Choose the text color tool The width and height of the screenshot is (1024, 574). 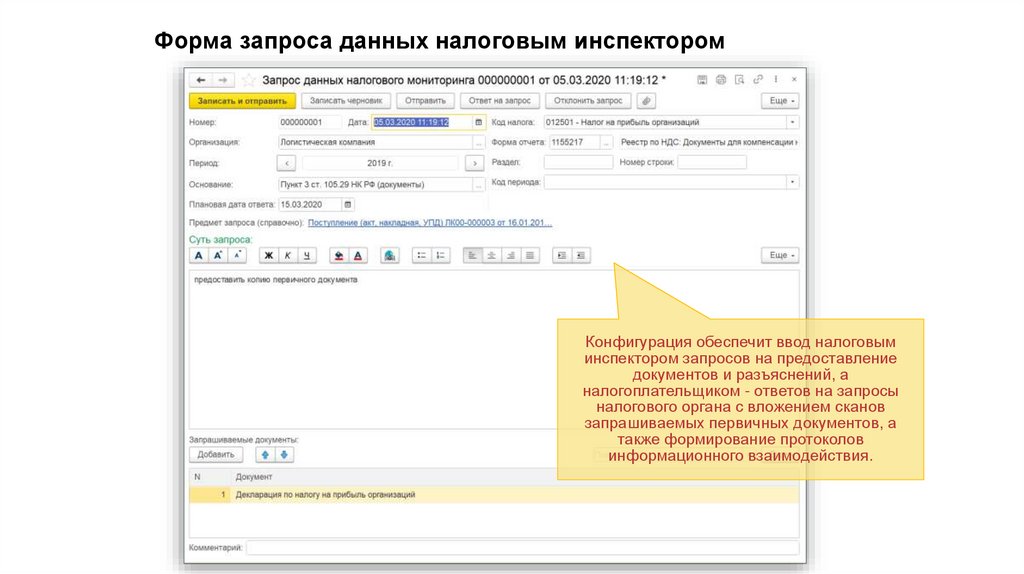point(358,256)
